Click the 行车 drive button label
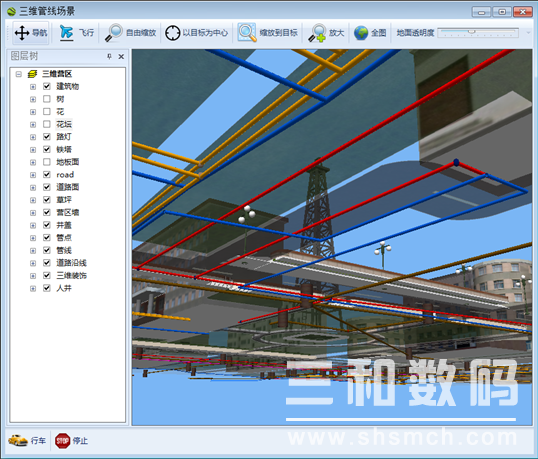The height and width of the screenshot is (459, 538). click(38, 440)
